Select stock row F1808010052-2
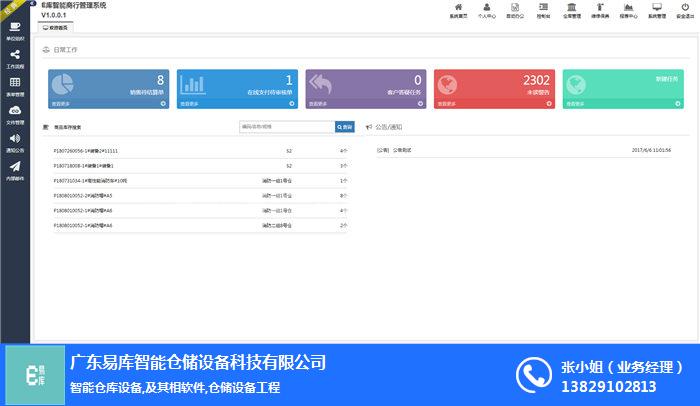Screen dimensions: 700x406 coord(200,196)
